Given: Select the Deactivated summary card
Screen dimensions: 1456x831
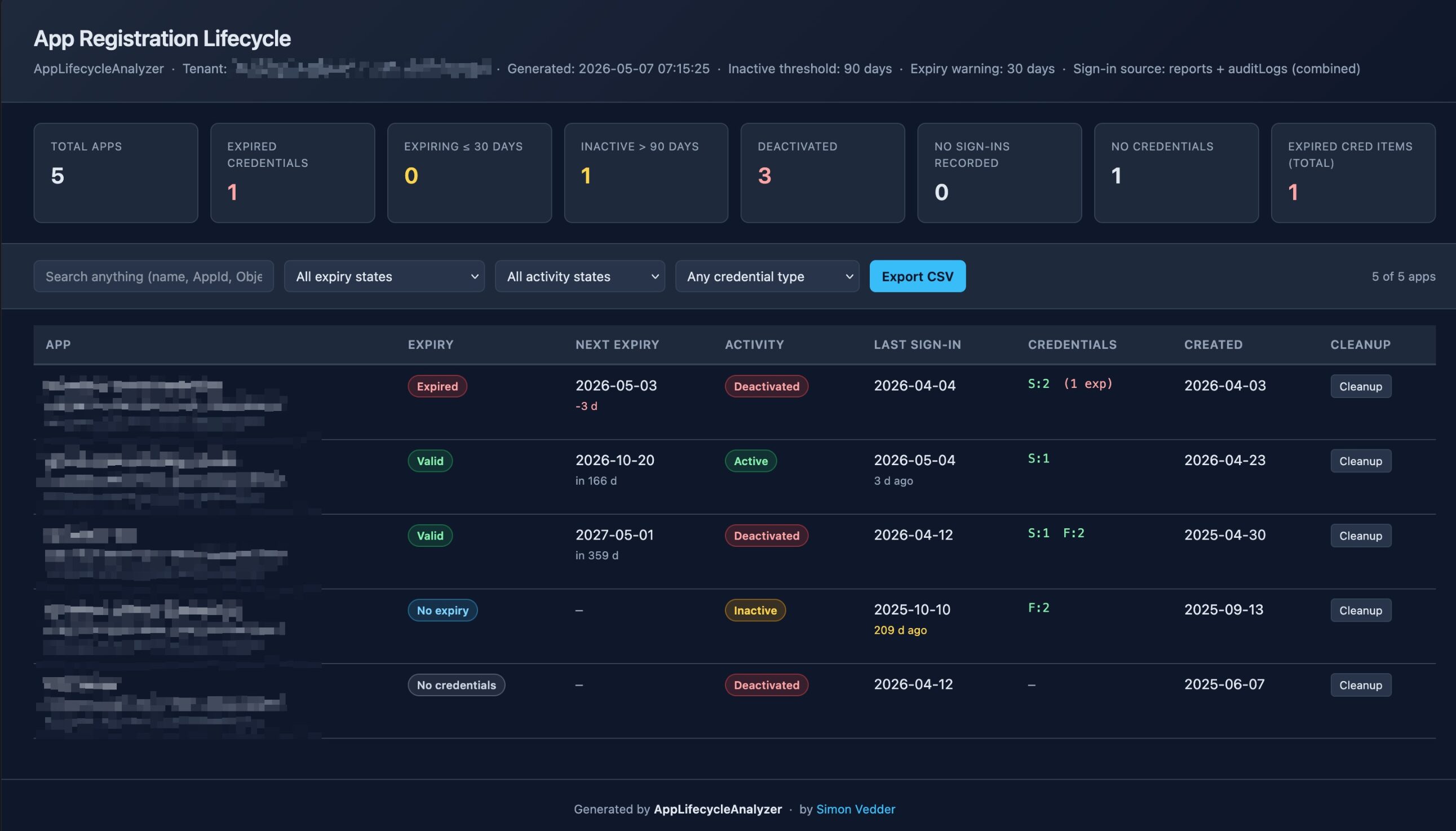Looking at the screenshot, I should click(823, 173).
